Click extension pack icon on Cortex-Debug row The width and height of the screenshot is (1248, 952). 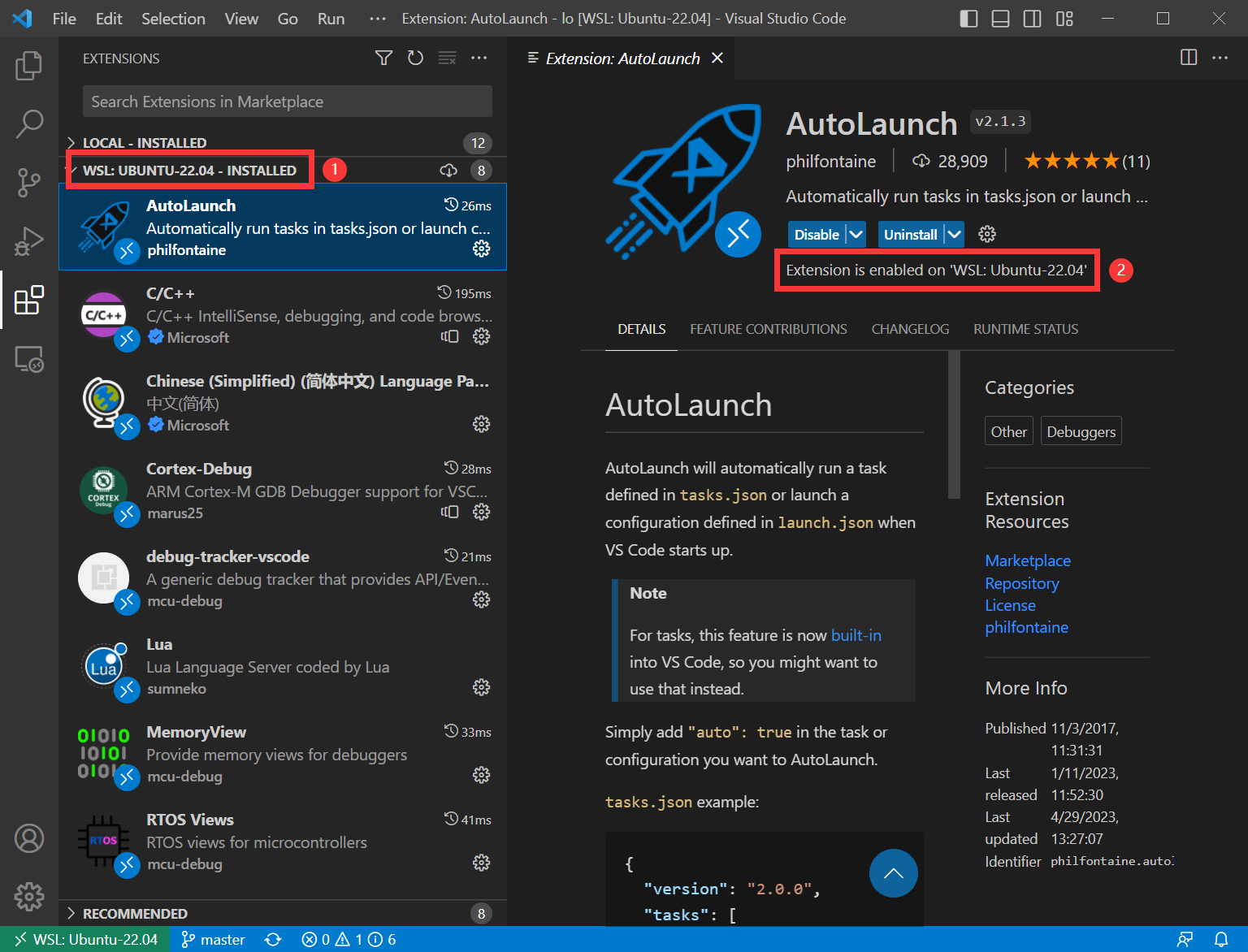click(449, 512)
